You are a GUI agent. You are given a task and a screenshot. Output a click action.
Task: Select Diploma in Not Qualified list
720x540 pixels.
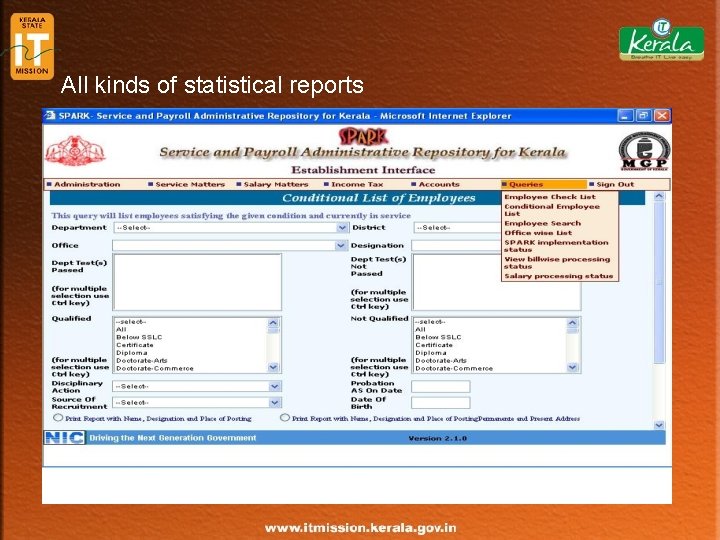pyautogui.click(x=431, y=353)
